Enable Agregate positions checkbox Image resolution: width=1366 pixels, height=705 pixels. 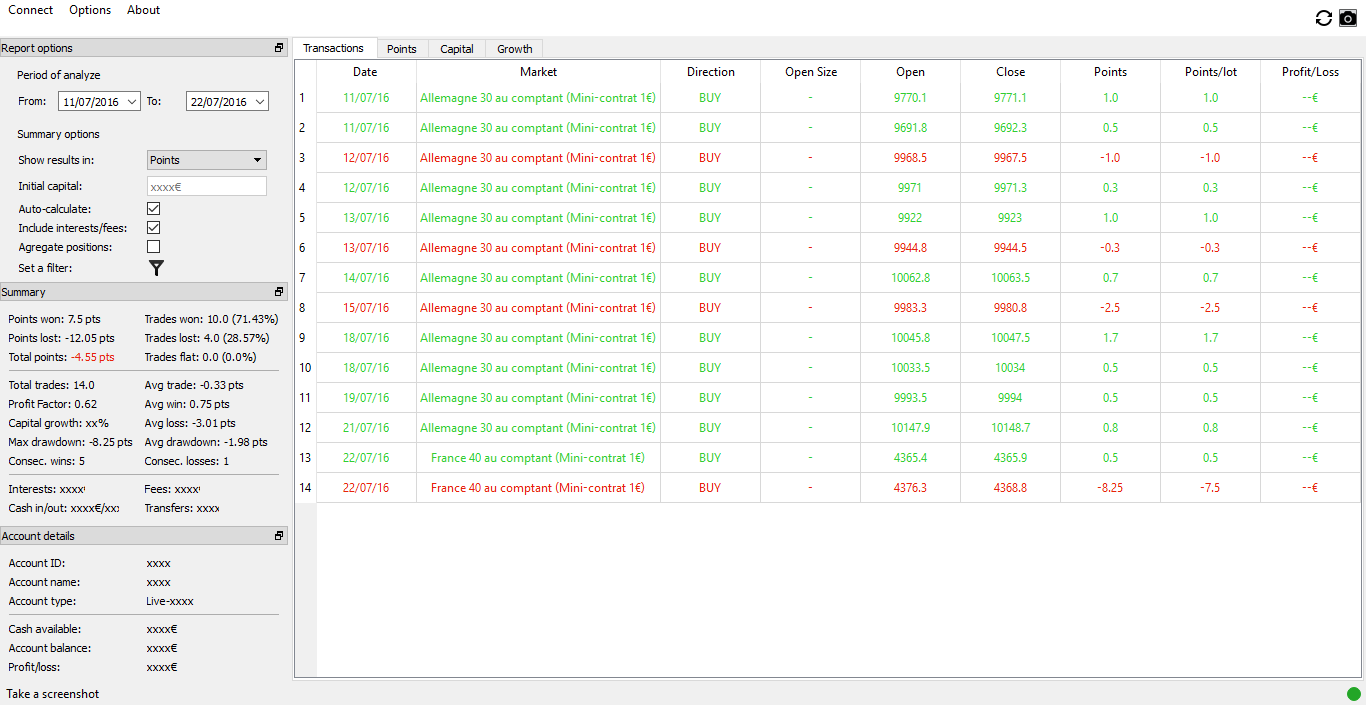[154, 247]
